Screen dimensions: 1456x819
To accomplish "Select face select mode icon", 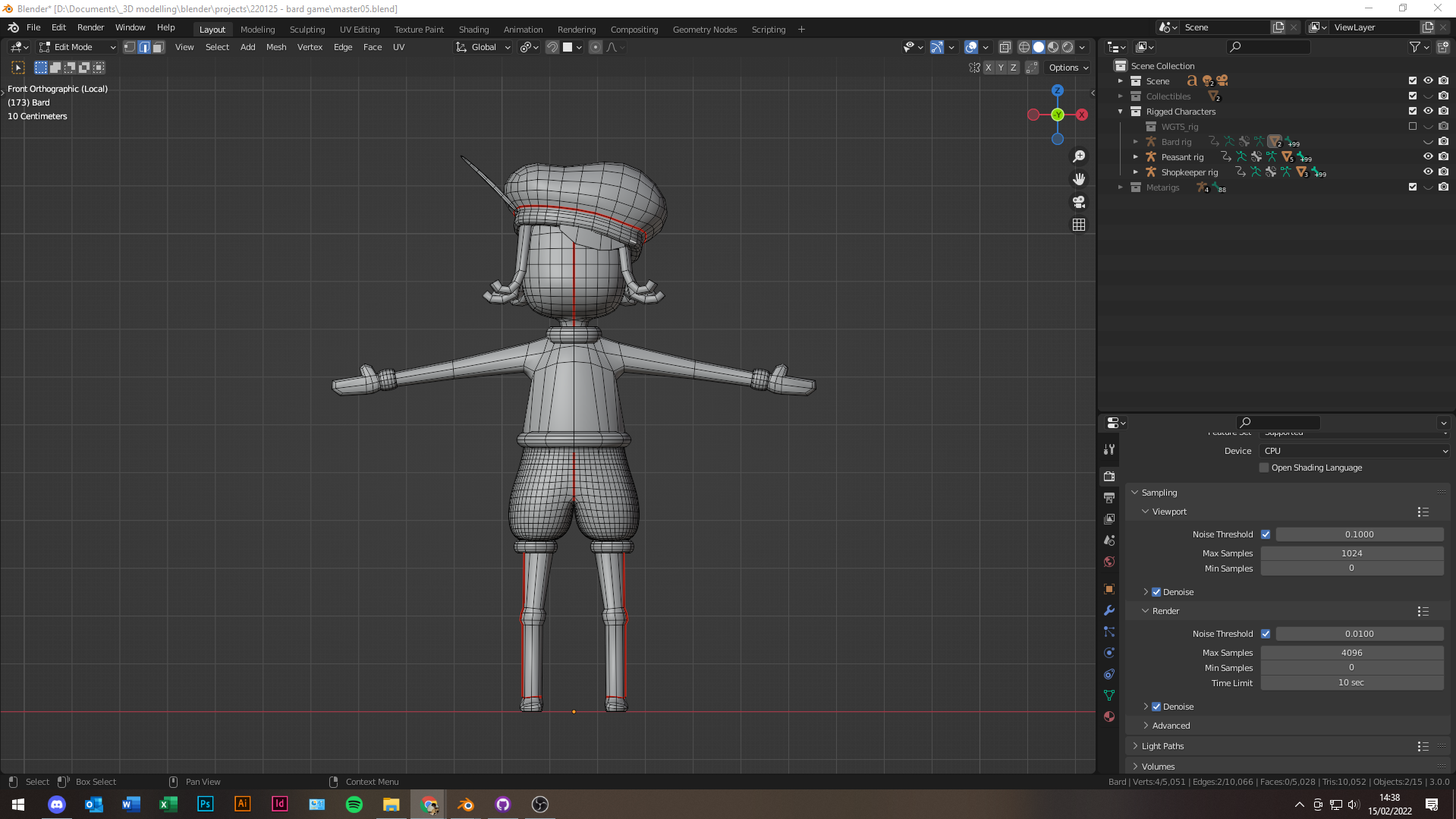I will 158,47.
